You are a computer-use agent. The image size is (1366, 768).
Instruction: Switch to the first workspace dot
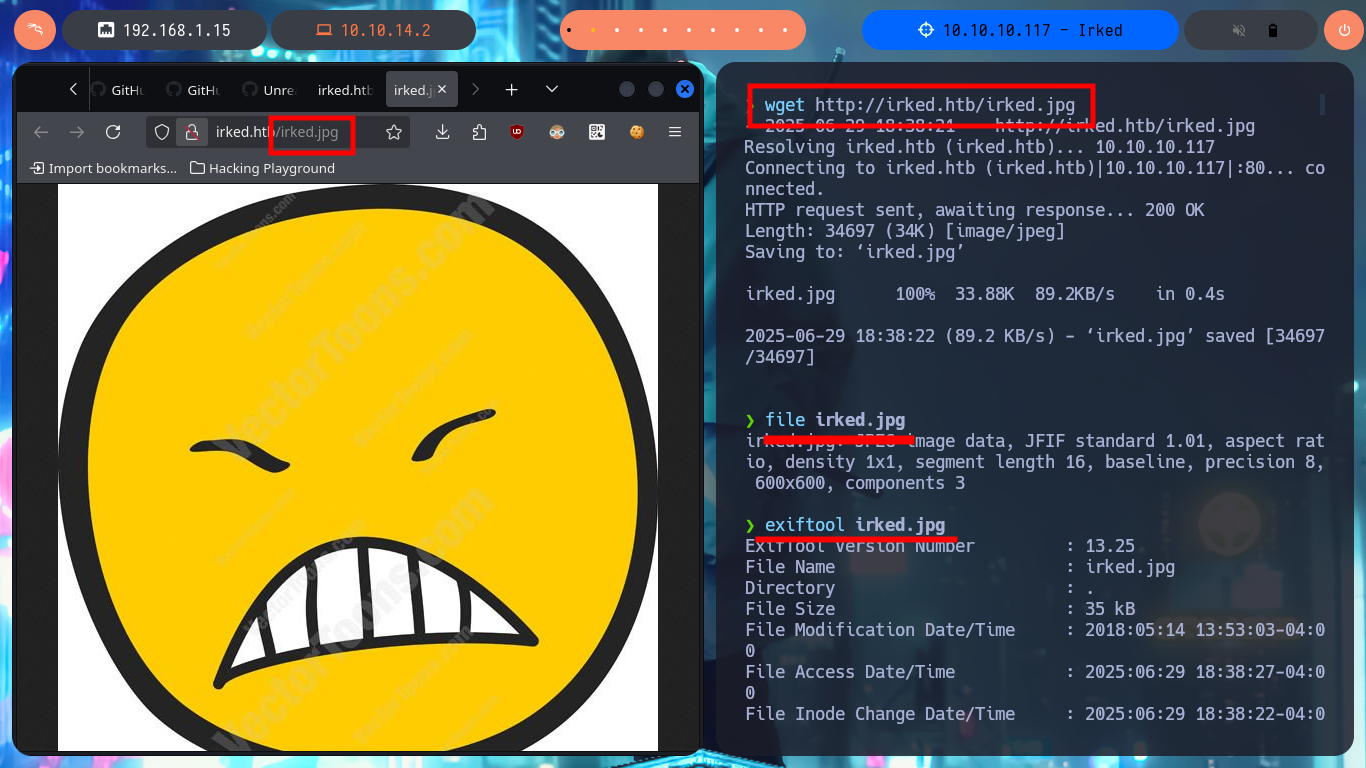pyautogui.click(x=569, y=30)
